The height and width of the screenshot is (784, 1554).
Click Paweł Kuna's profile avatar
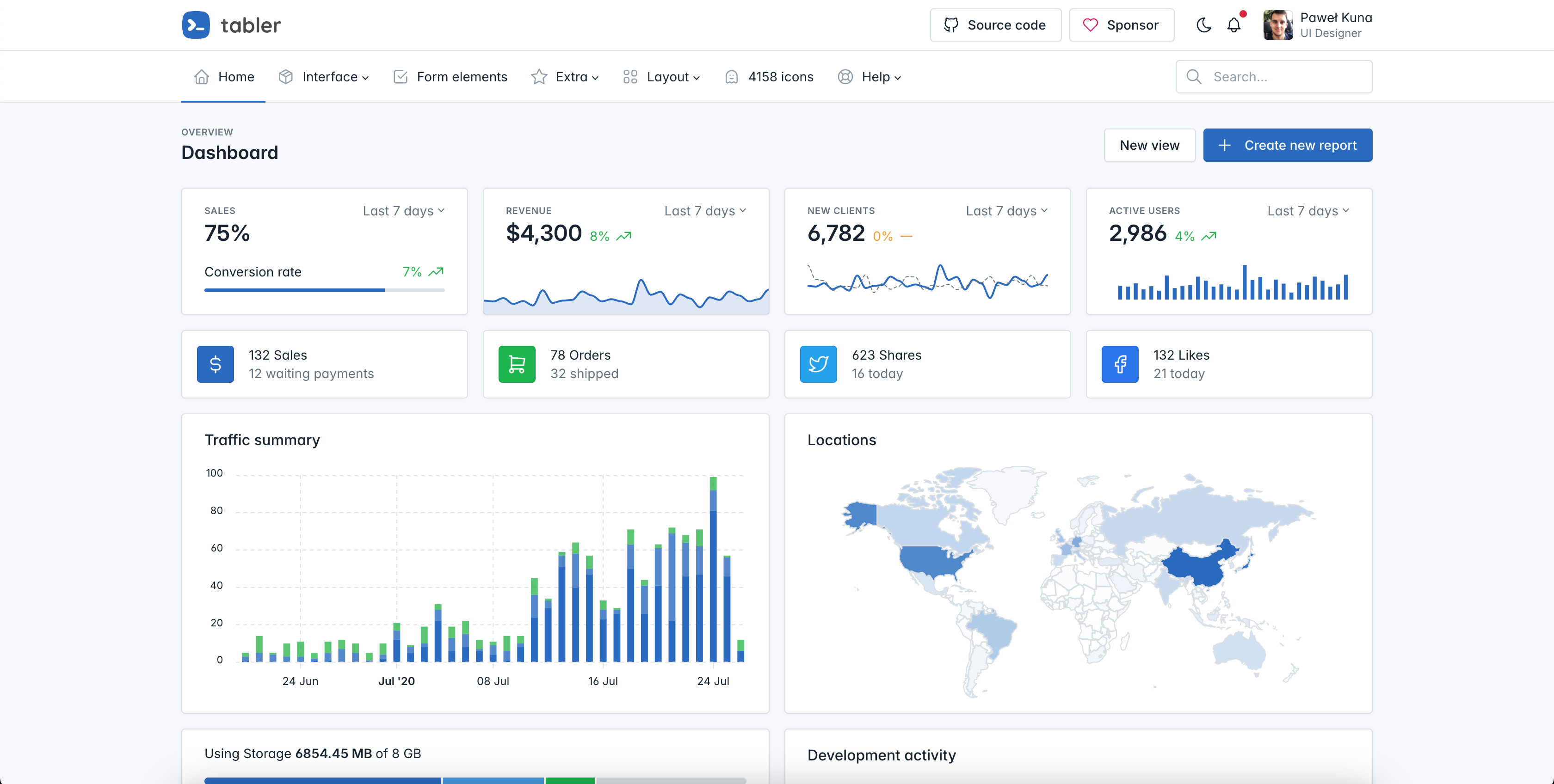pyautogui.click(x=1278, y=24)
